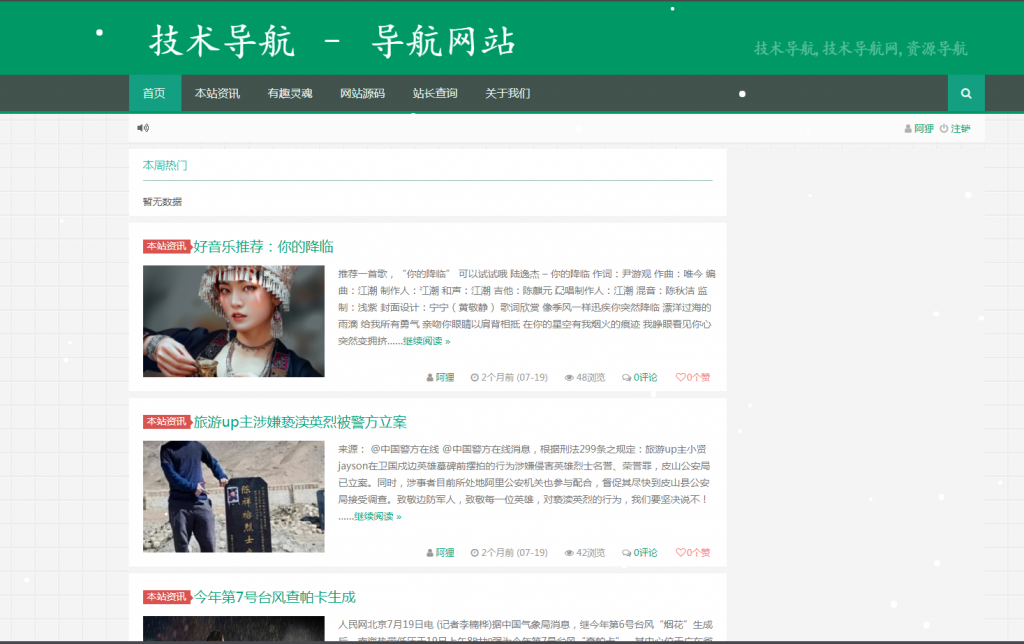1024x644 pixels.
Task: Click date 2个月前 (07-19) on 旅游up主 post
Action: pos(514,553)
